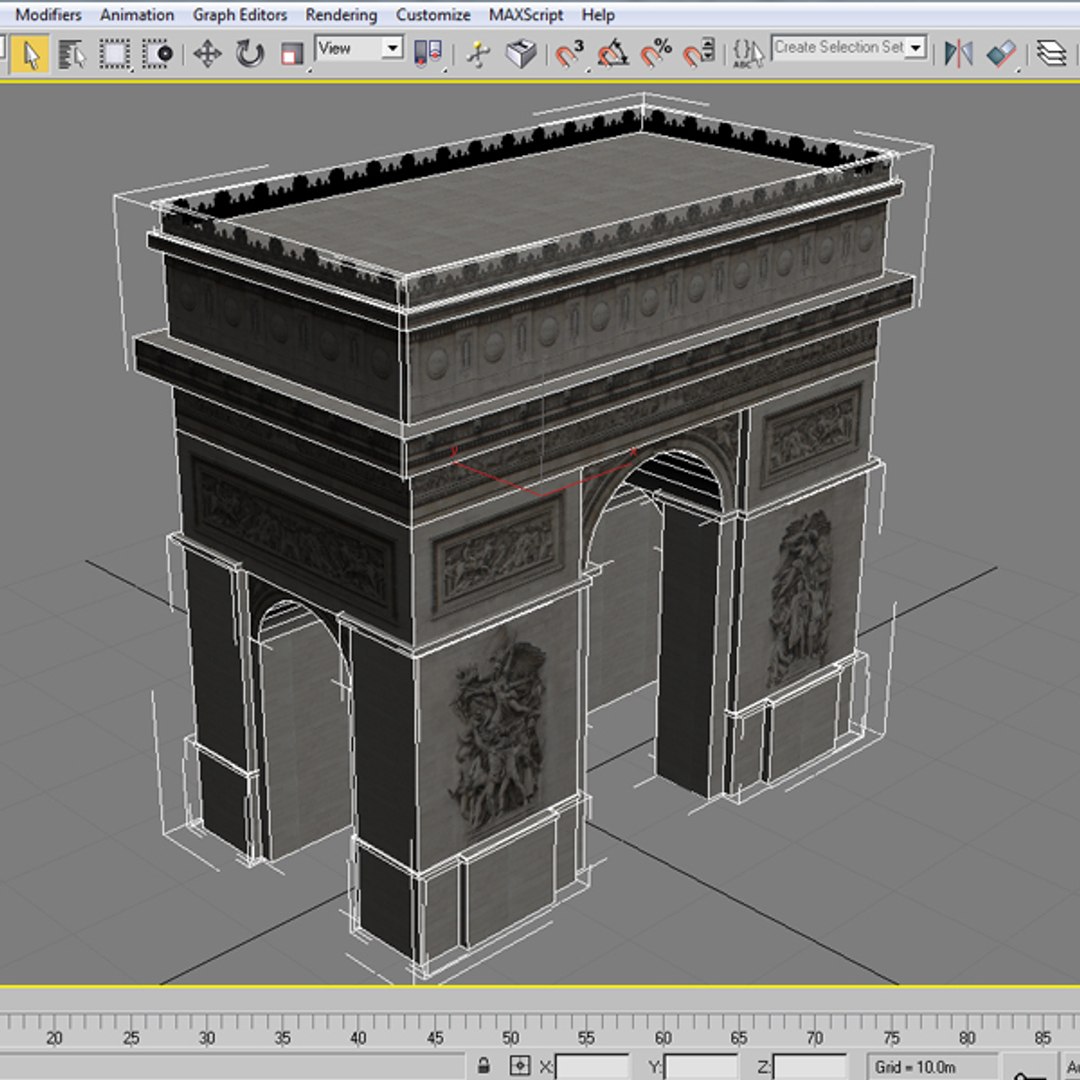This screenshot has width=1080, height=1080.
Task: Open the Customize menu
Action: (x=433, y=14)
